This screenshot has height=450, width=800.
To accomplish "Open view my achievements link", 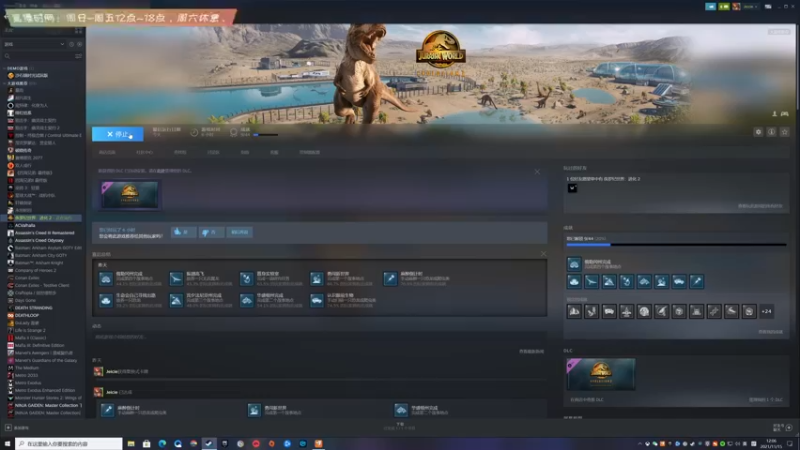I will point(770,332).
